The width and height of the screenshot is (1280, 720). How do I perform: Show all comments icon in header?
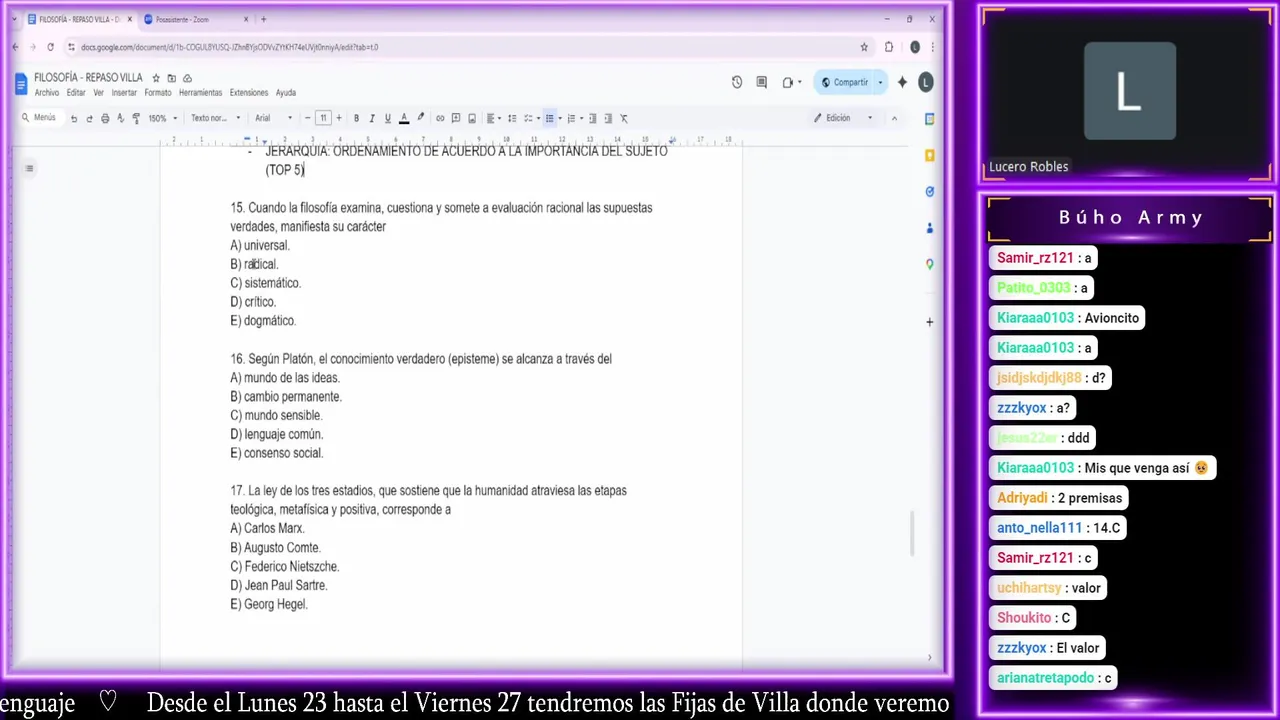762,82
